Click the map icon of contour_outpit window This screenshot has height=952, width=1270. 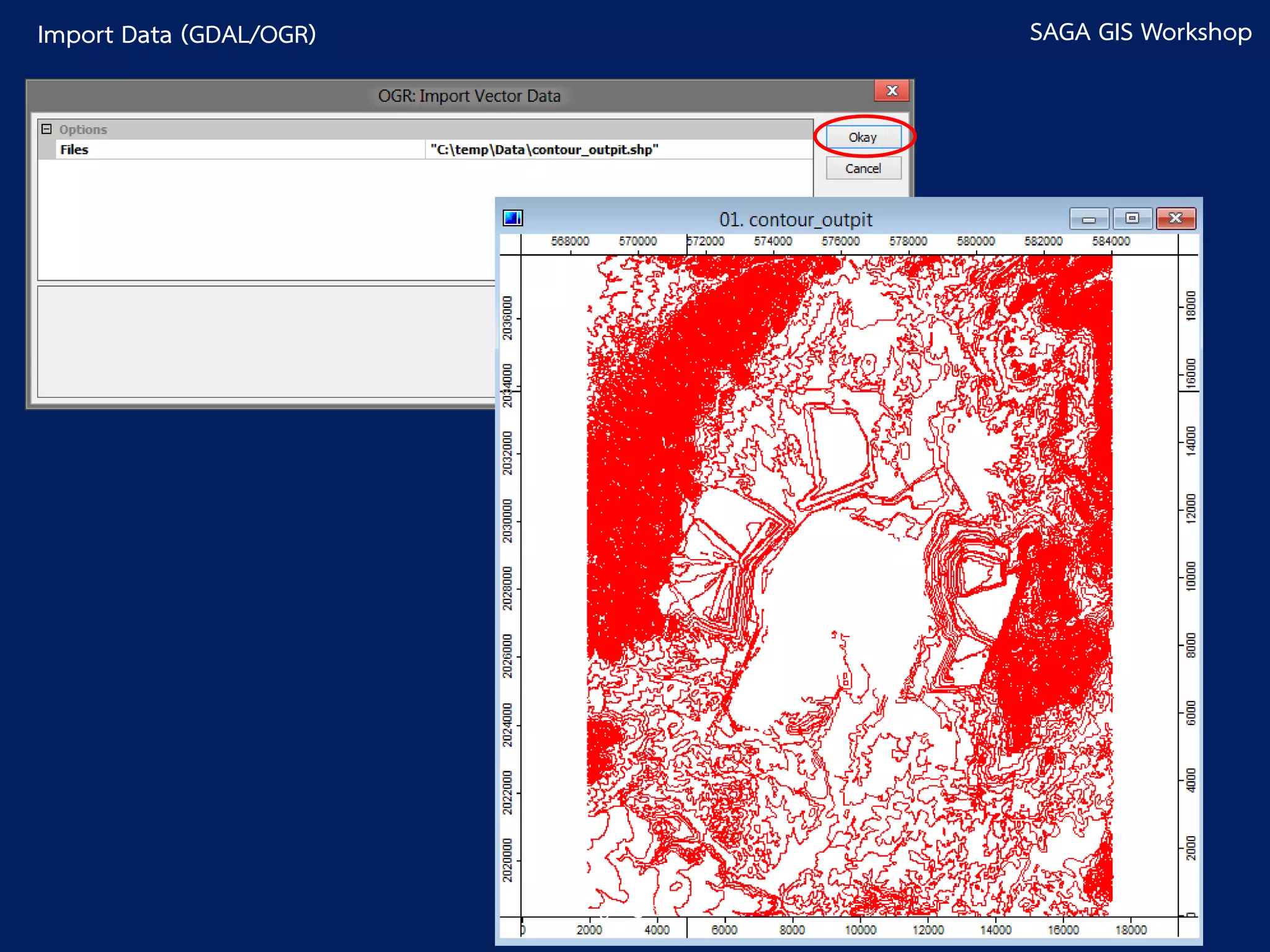513,218
